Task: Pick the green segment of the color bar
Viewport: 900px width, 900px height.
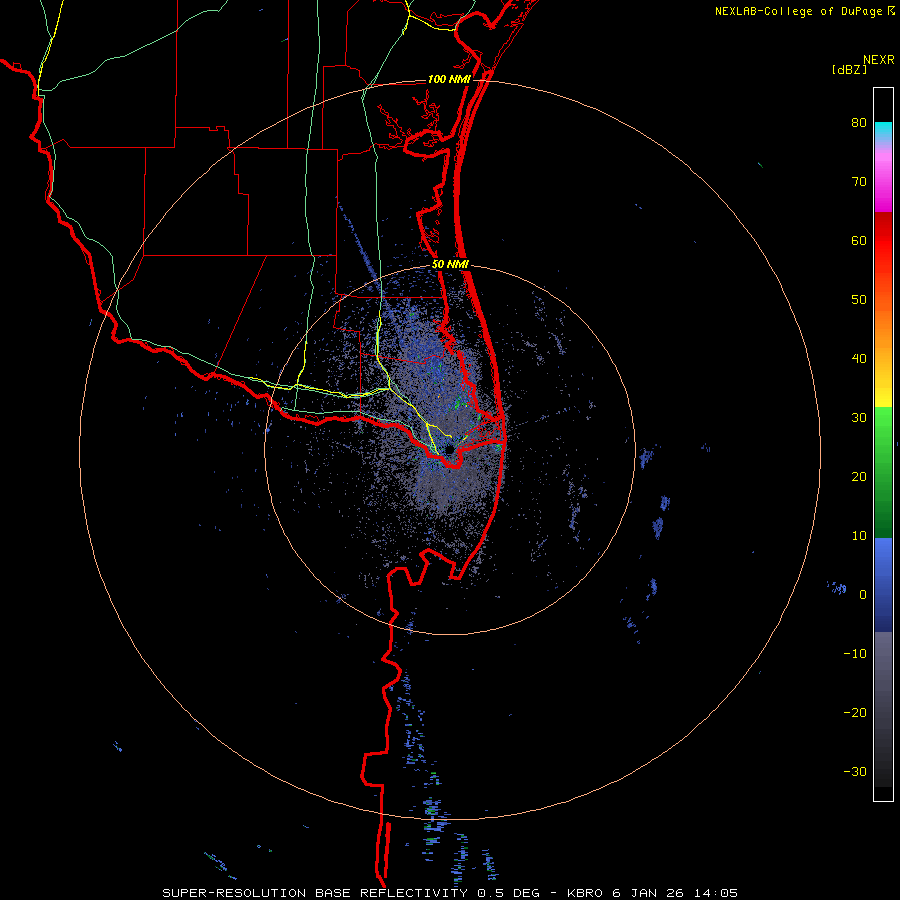Action: (883, 472)
